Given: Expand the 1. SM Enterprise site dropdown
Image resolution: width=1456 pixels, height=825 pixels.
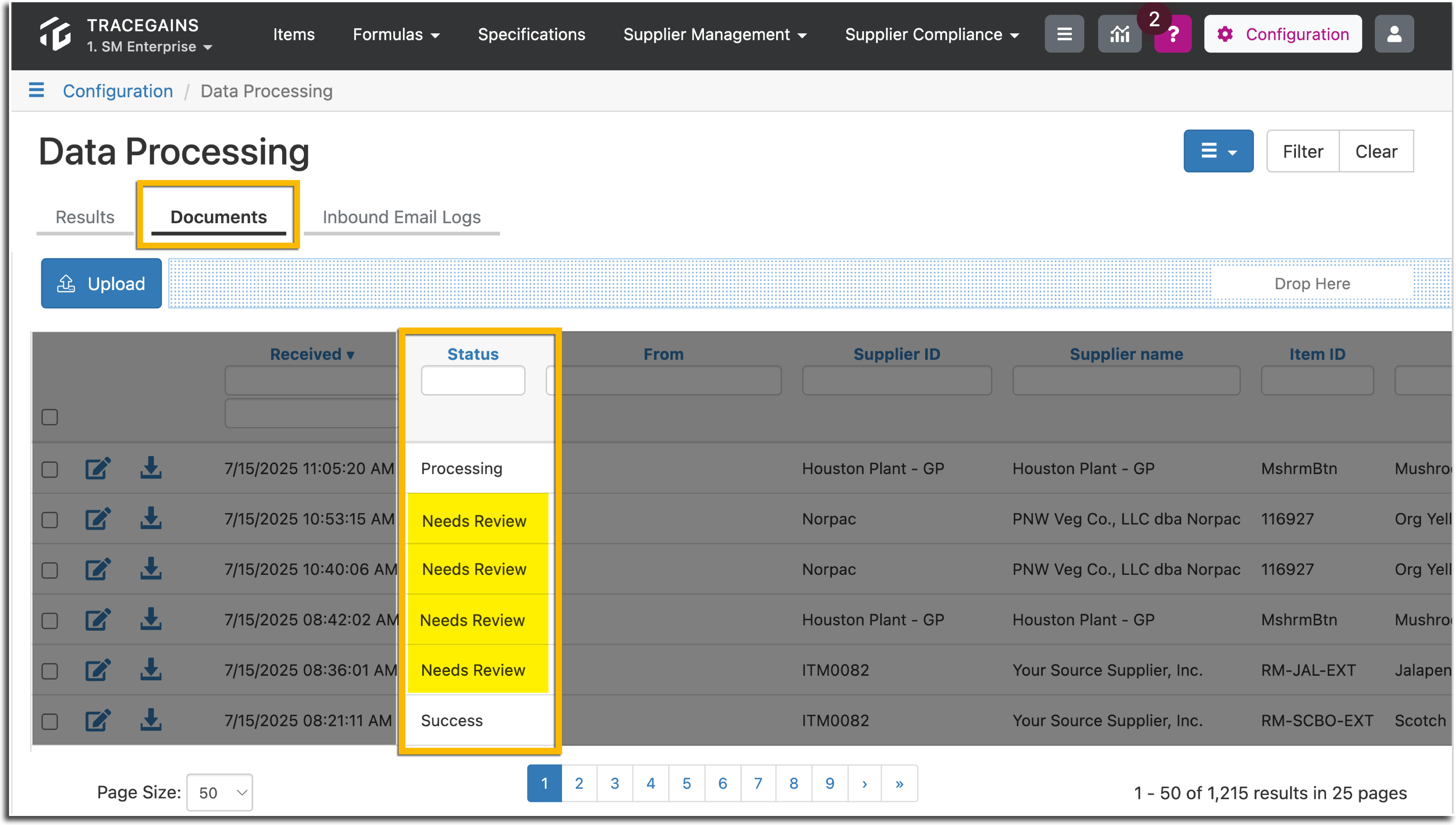Looking at the screenshot, I should click(x=150, y=47).
